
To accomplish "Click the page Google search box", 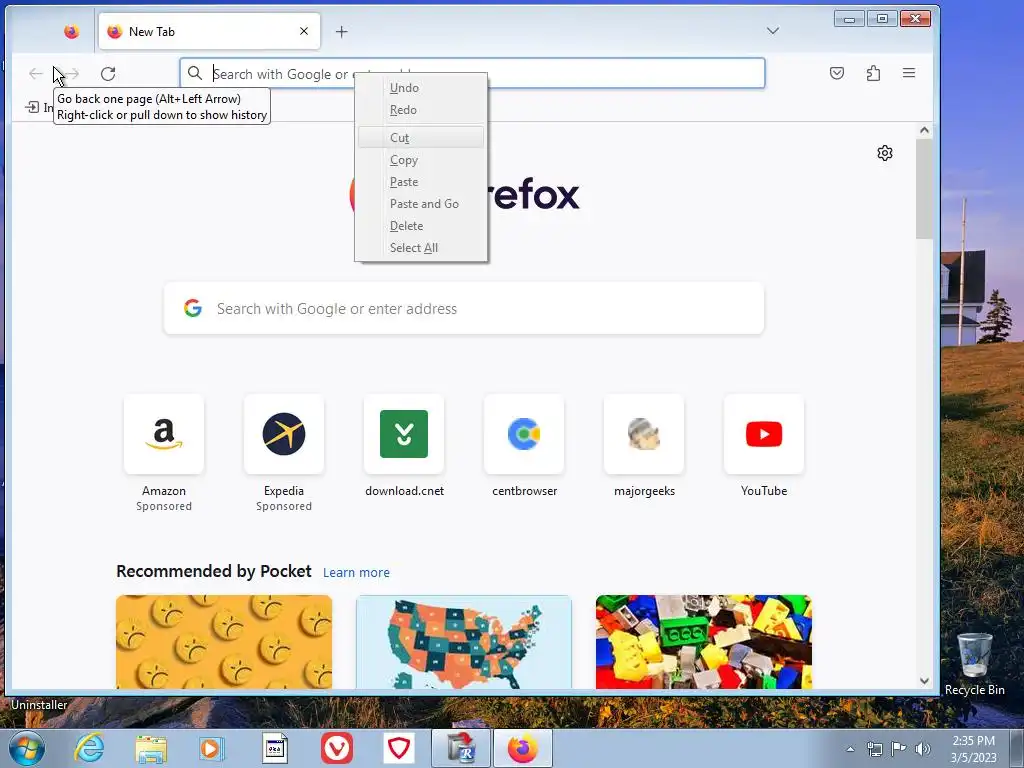I will point(464,308).
